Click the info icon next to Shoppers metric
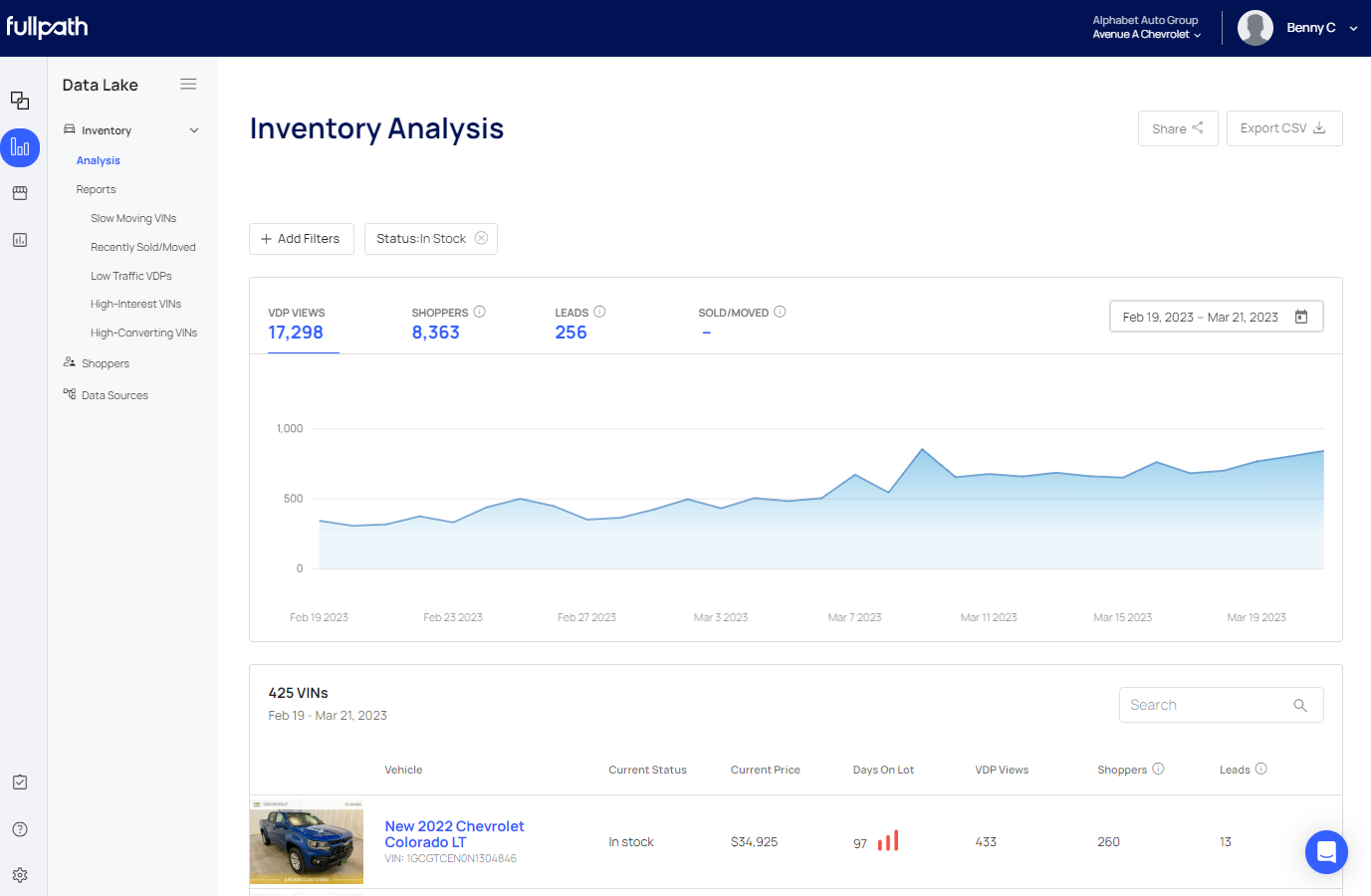This screenshot has height=896, width=1371. tap(480, 312)
